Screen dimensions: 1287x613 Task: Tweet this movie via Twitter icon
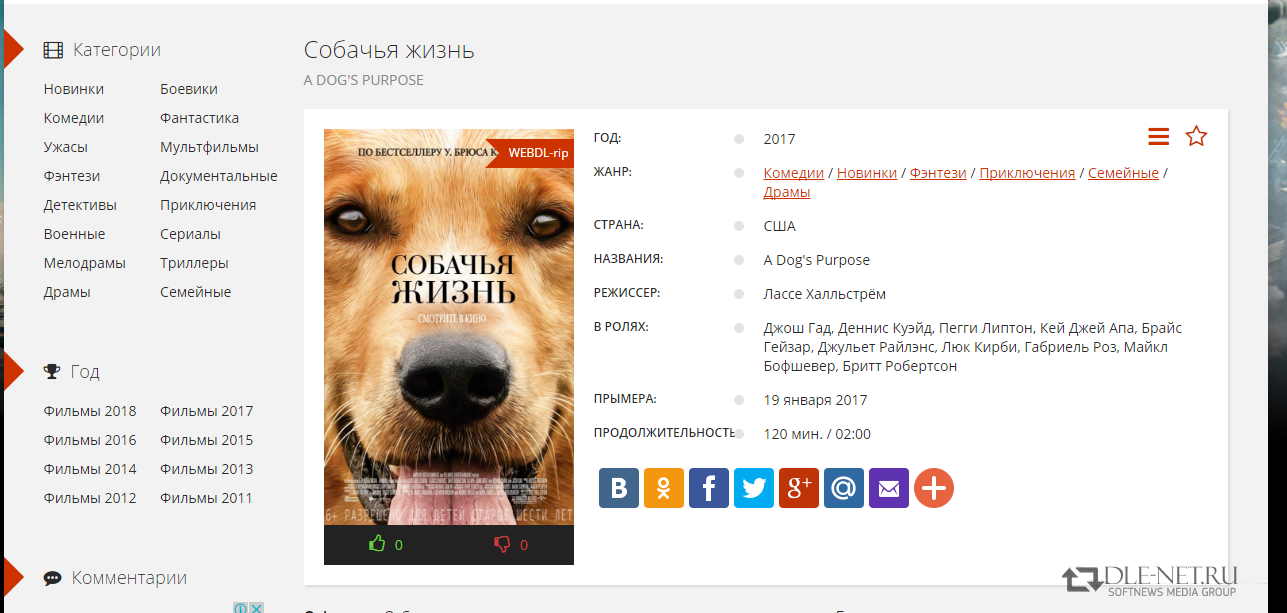[754, 488]
